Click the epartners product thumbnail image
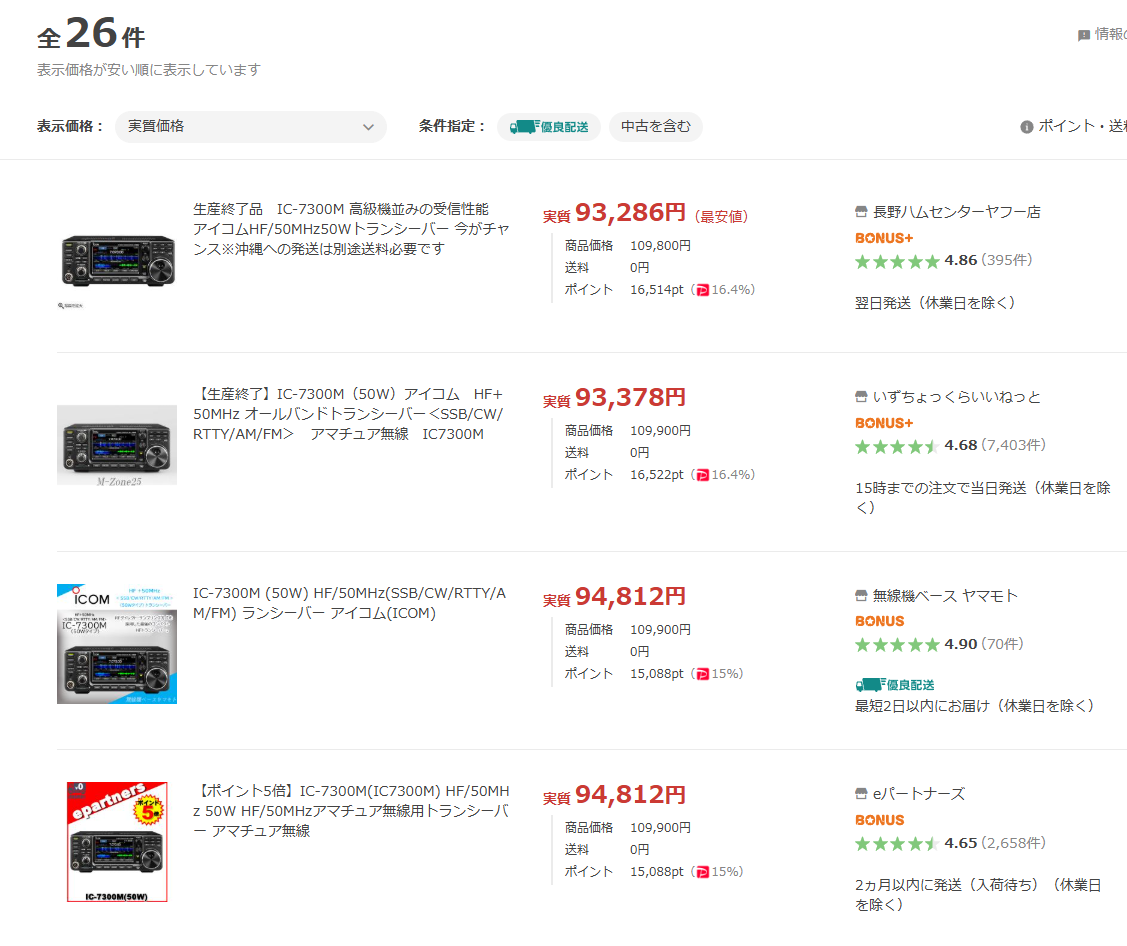Viewport: 1127px width, 946px height. coord(117,842)
